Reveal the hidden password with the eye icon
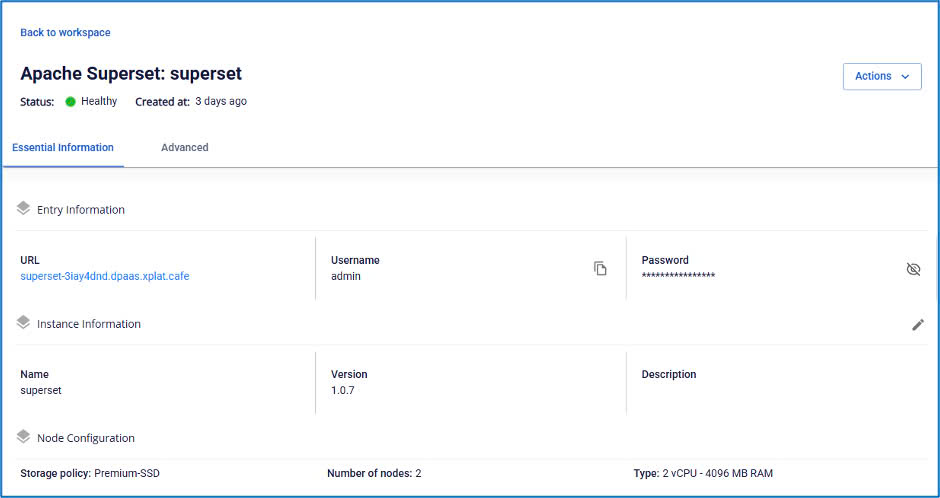This screenshot has height=498, width=940. click(x=913, y=269)
